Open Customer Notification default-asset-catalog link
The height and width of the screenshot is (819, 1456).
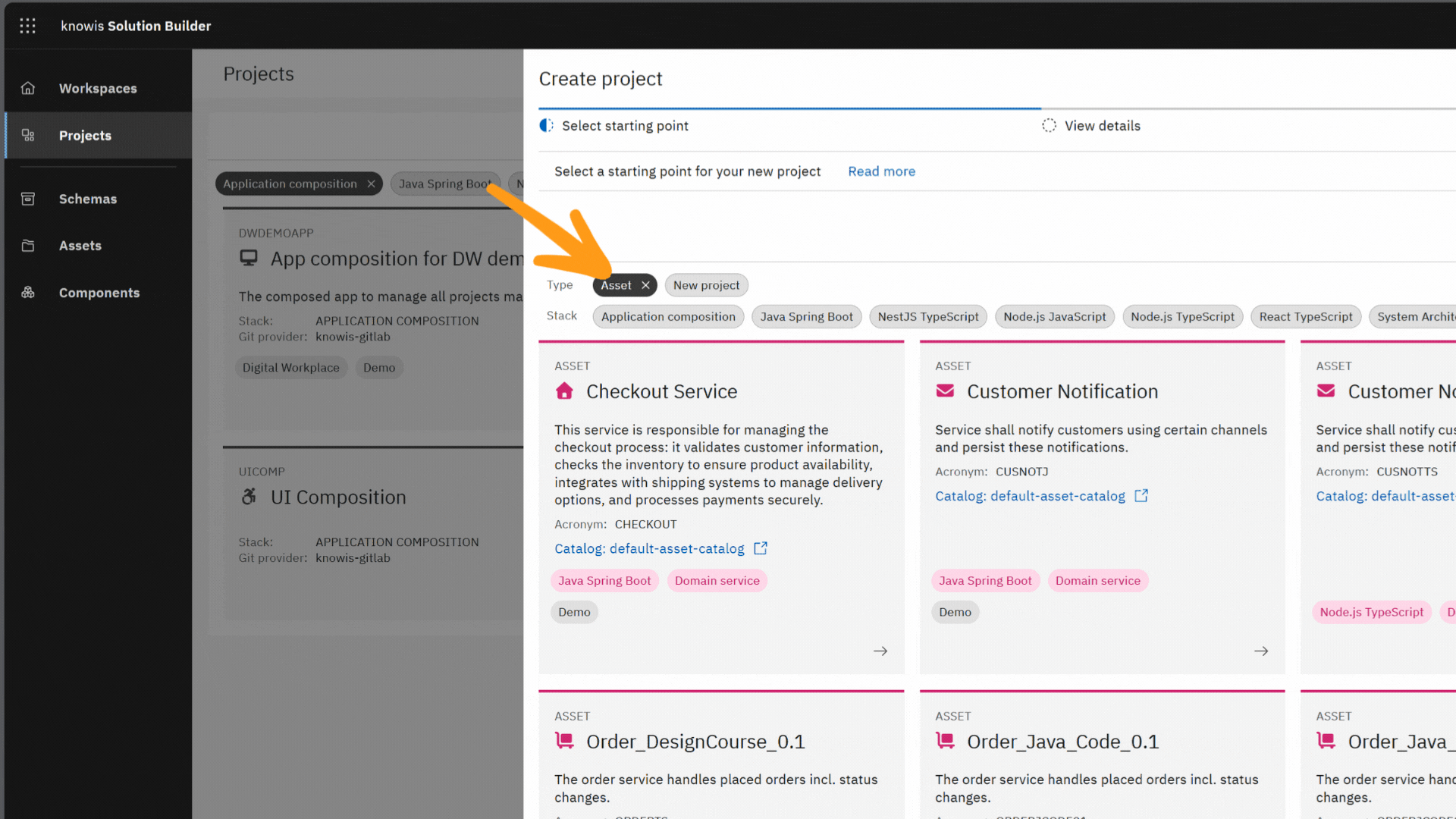[1030, 496]
